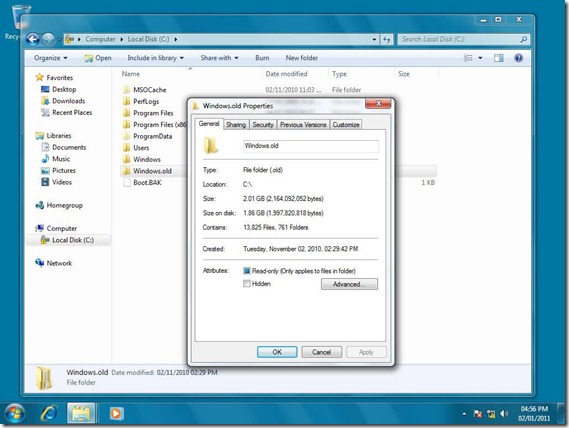This screenshot has height=428, width=569.
Task: Open Videos library
Action: [56, 182]
